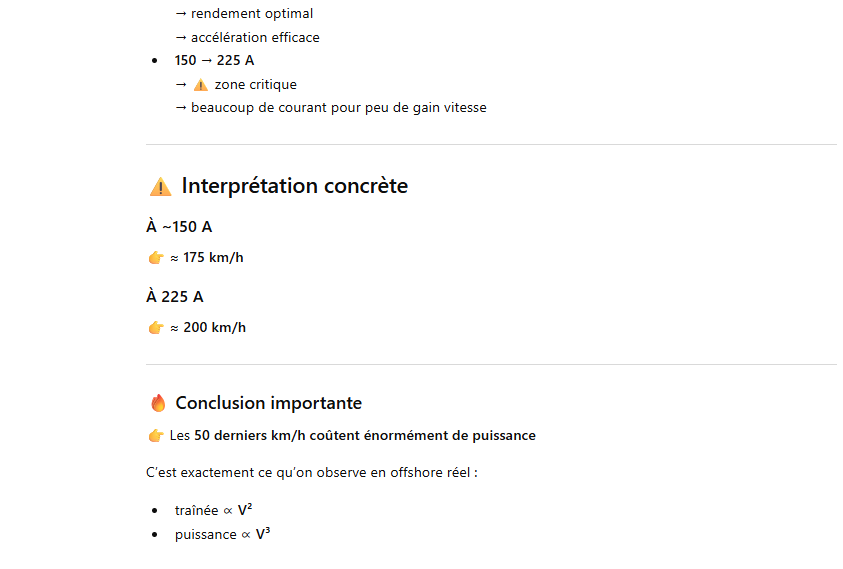
Task: Click the pointing hand beside "≈ 200 km/h"
Action: (156, 328)
